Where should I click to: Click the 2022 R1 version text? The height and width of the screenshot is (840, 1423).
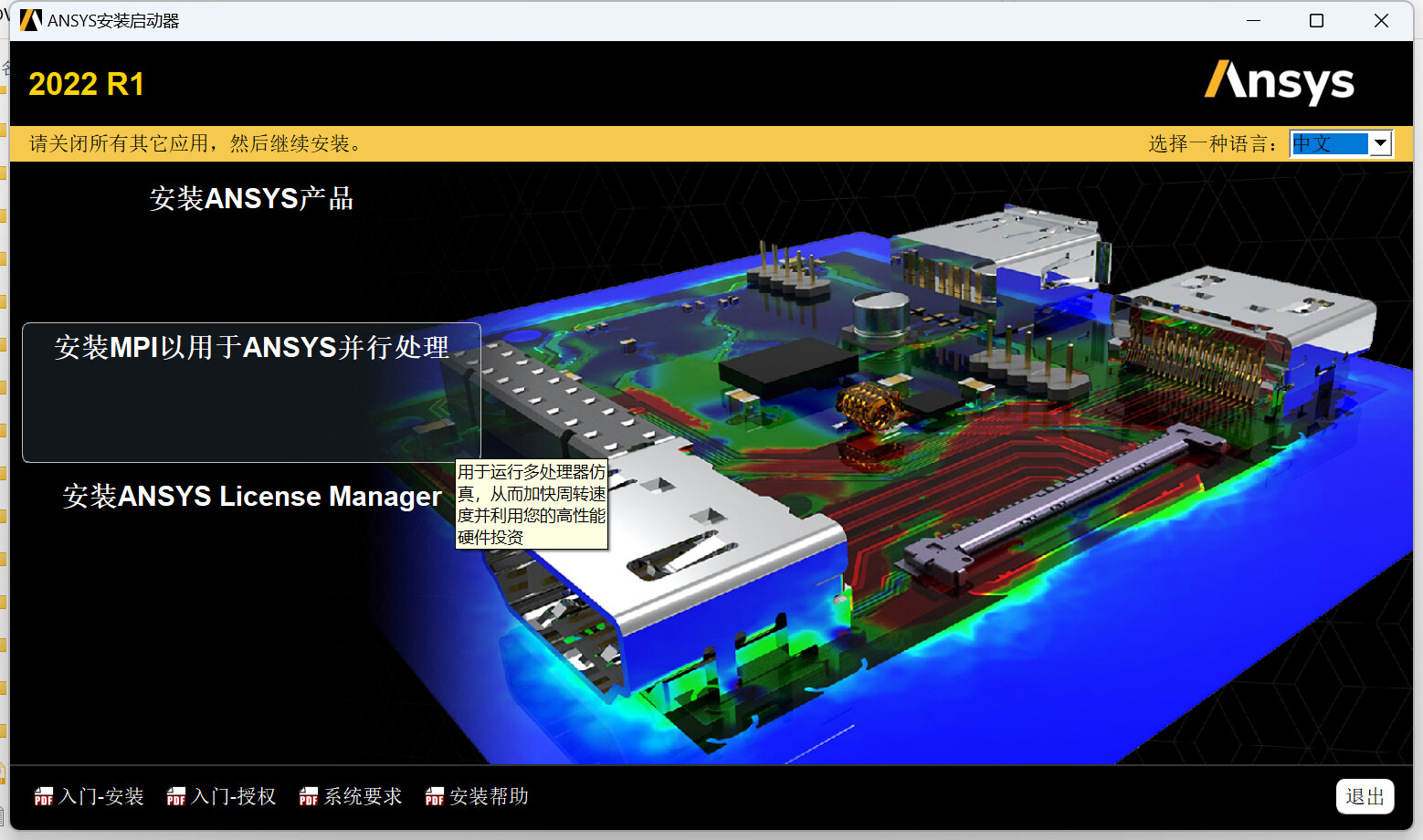(x=87, y=84)
